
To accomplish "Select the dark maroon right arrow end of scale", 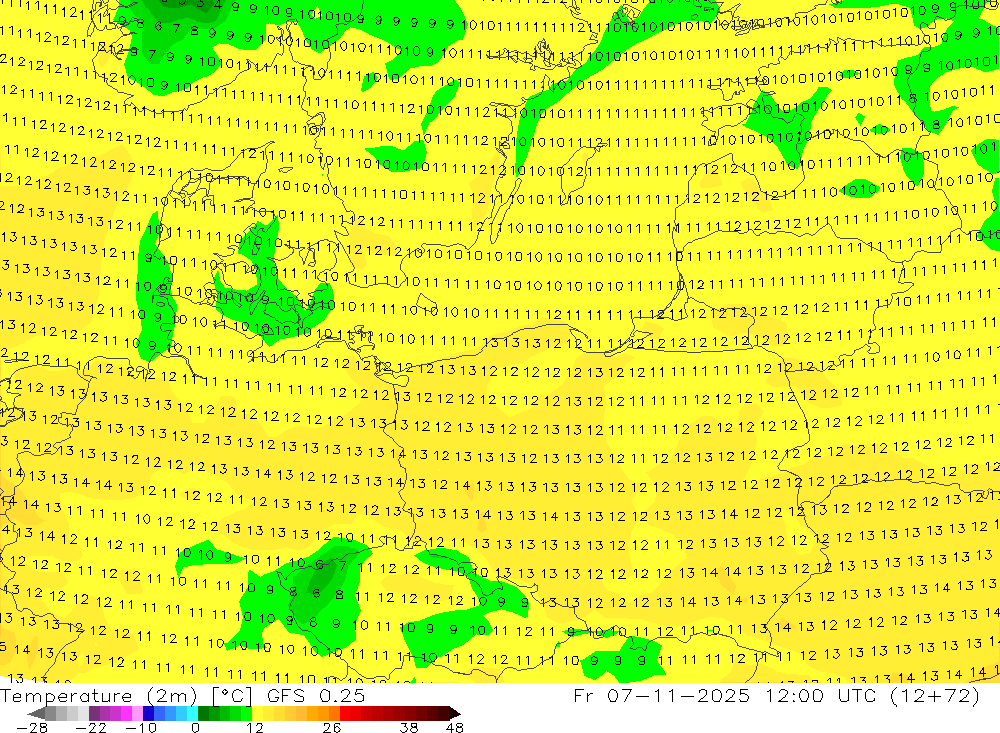I will [455, 713].
